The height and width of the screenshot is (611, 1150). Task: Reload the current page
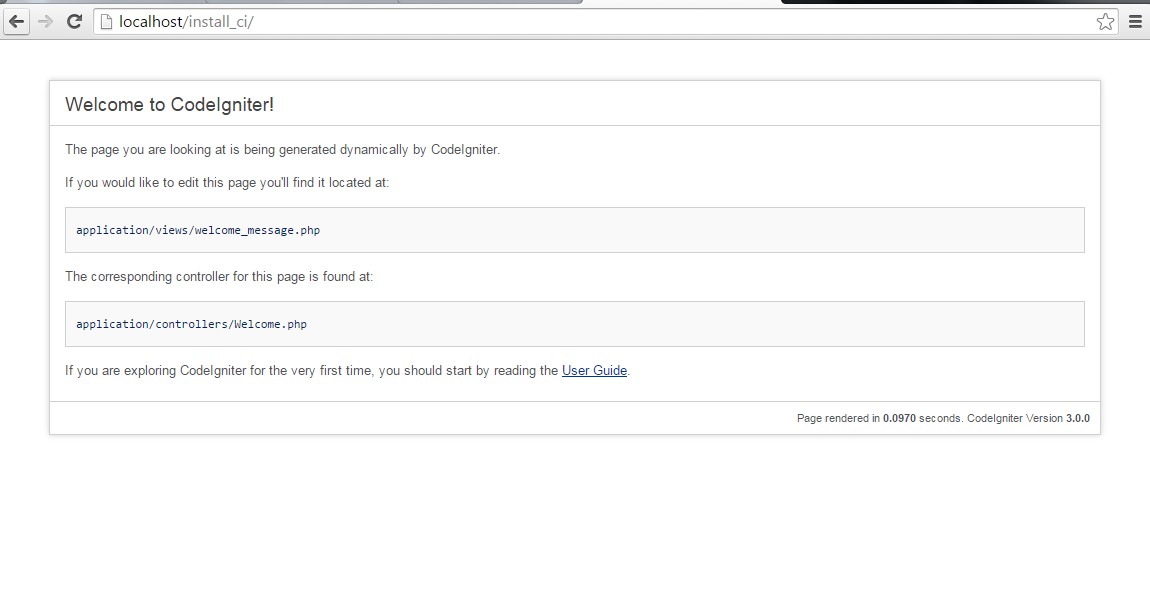(x=74, y=21)
